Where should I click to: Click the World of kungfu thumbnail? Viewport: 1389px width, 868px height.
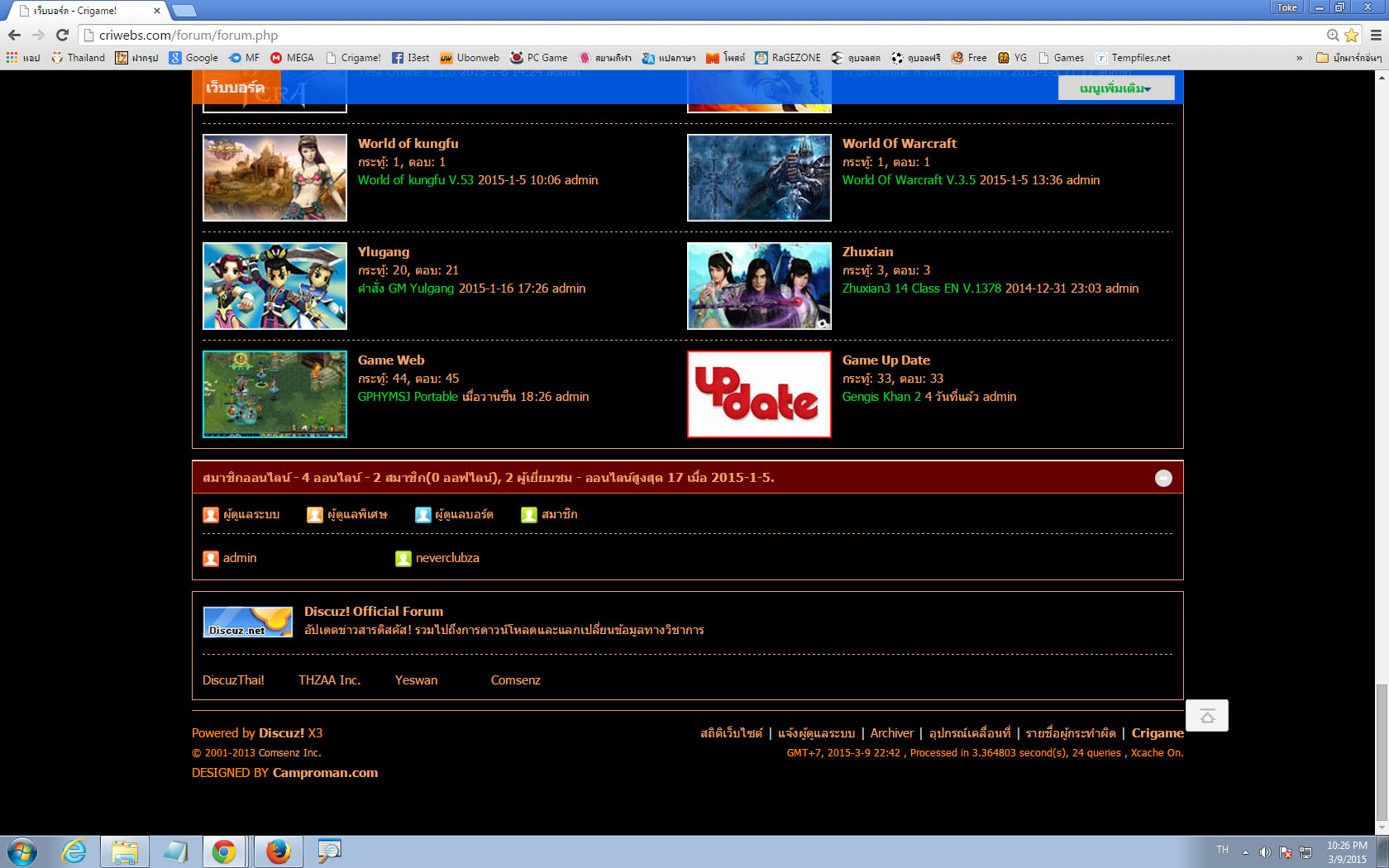pyautogui.click(x=274, y=178)
